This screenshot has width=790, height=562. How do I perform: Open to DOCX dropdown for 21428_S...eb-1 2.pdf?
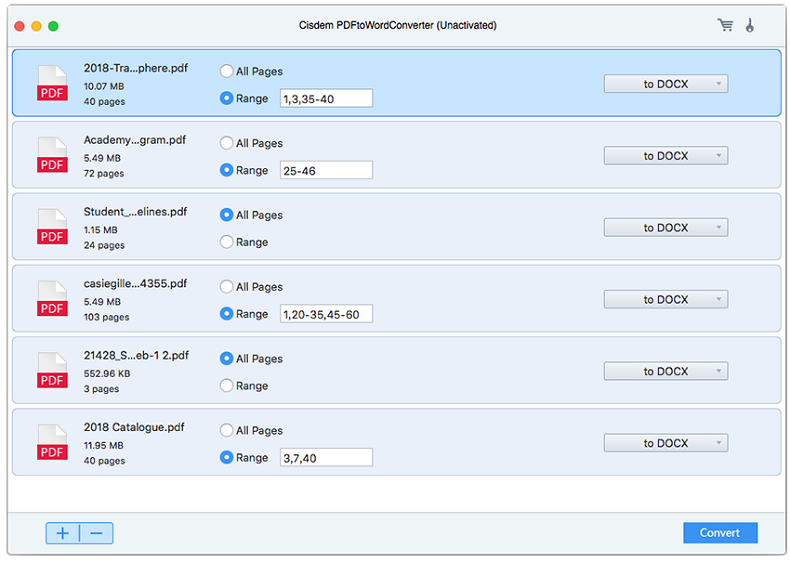click(x=666, y=371)
